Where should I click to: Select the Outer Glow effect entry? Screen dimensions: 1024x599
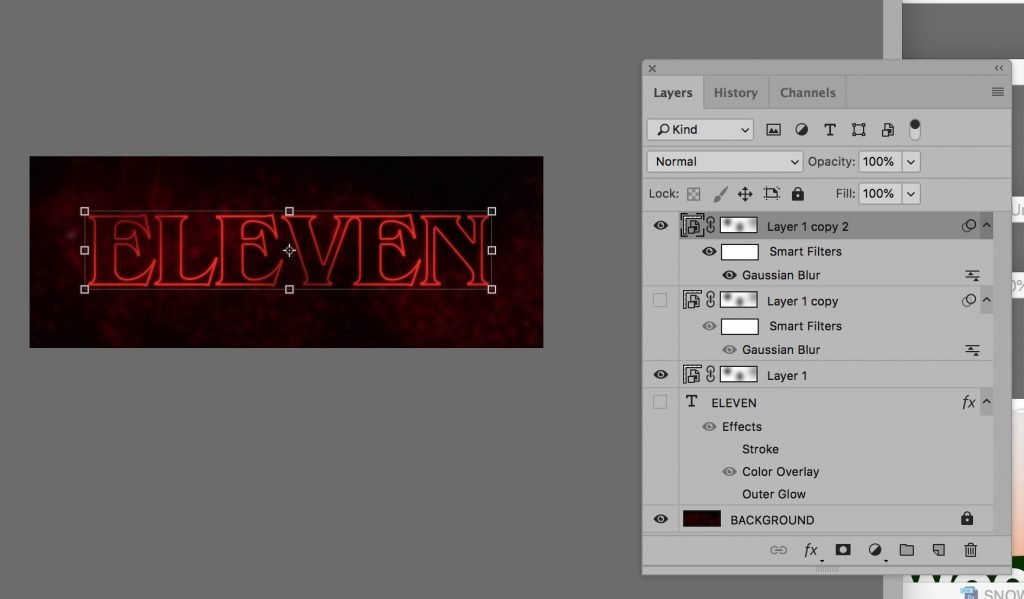tap(773, 494)
